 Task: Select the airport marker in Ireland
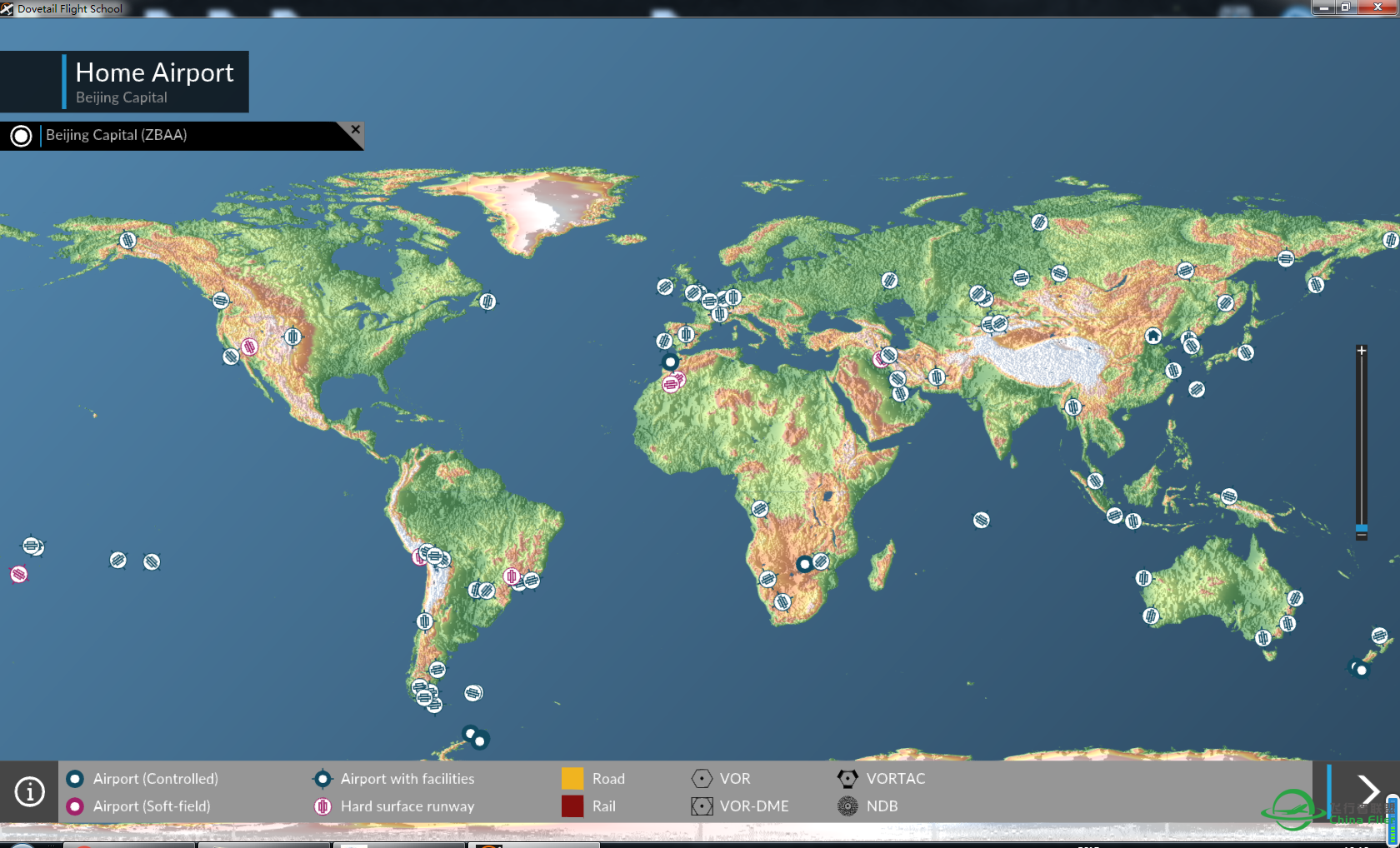click(665, 287)
